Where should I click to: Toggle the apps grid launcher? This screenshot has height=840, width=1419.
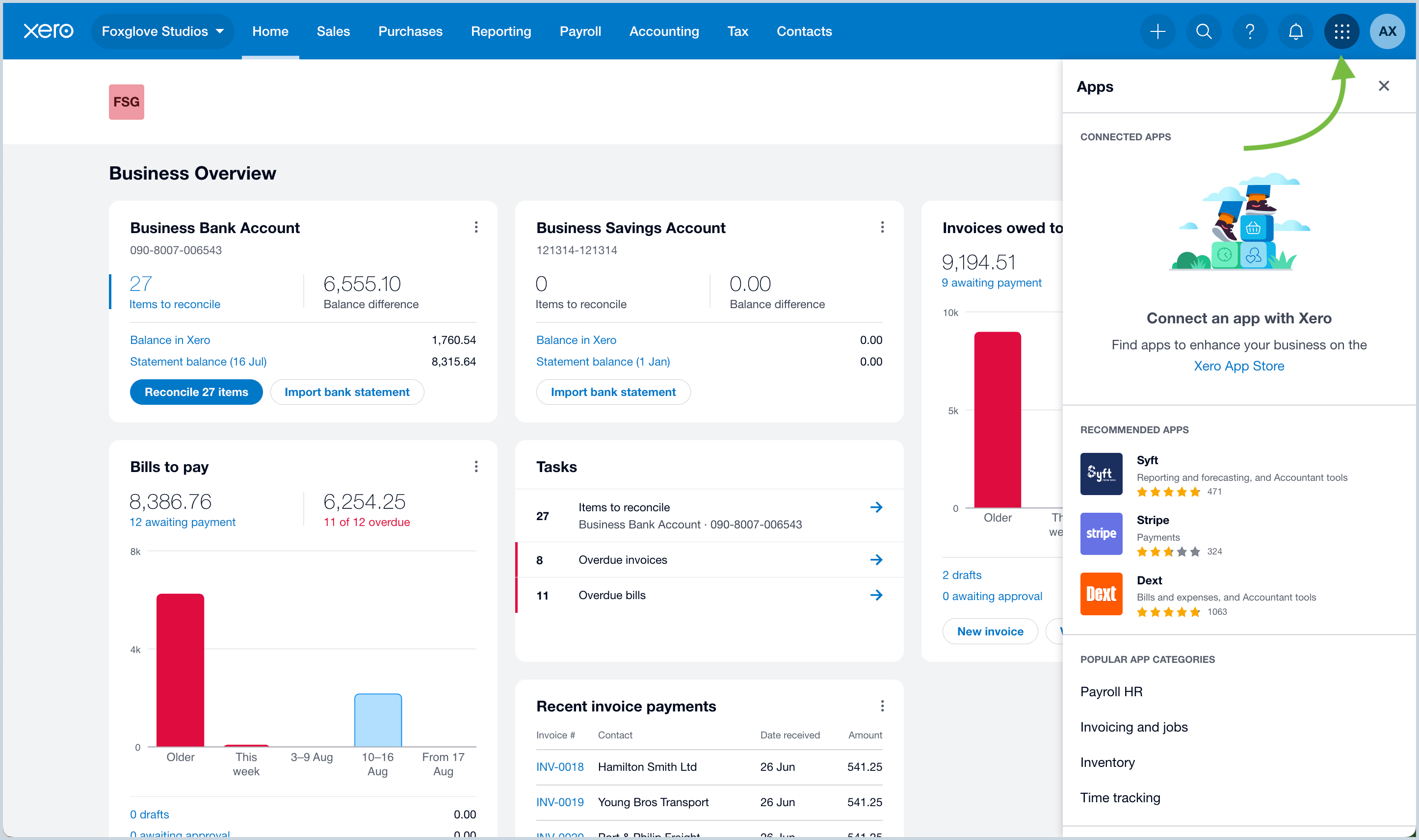[1341, 31]
